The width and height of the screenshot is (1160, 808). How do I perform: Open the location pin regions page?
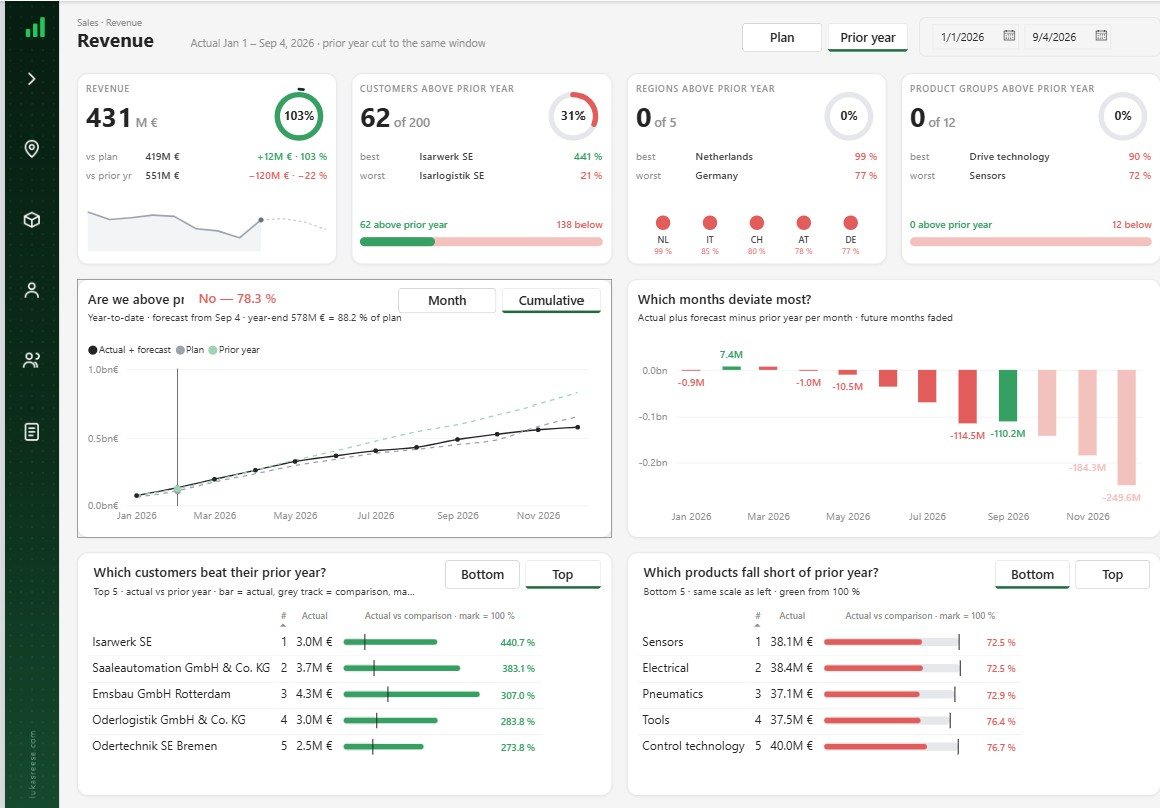[x=31, y=149]
